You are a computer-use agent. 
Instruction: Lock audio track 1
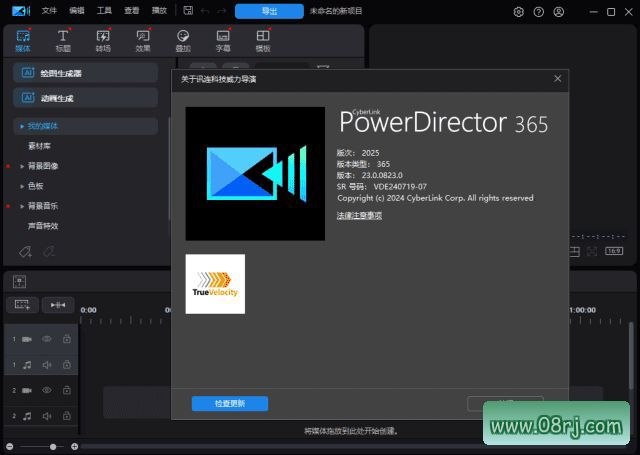(67, 364)
